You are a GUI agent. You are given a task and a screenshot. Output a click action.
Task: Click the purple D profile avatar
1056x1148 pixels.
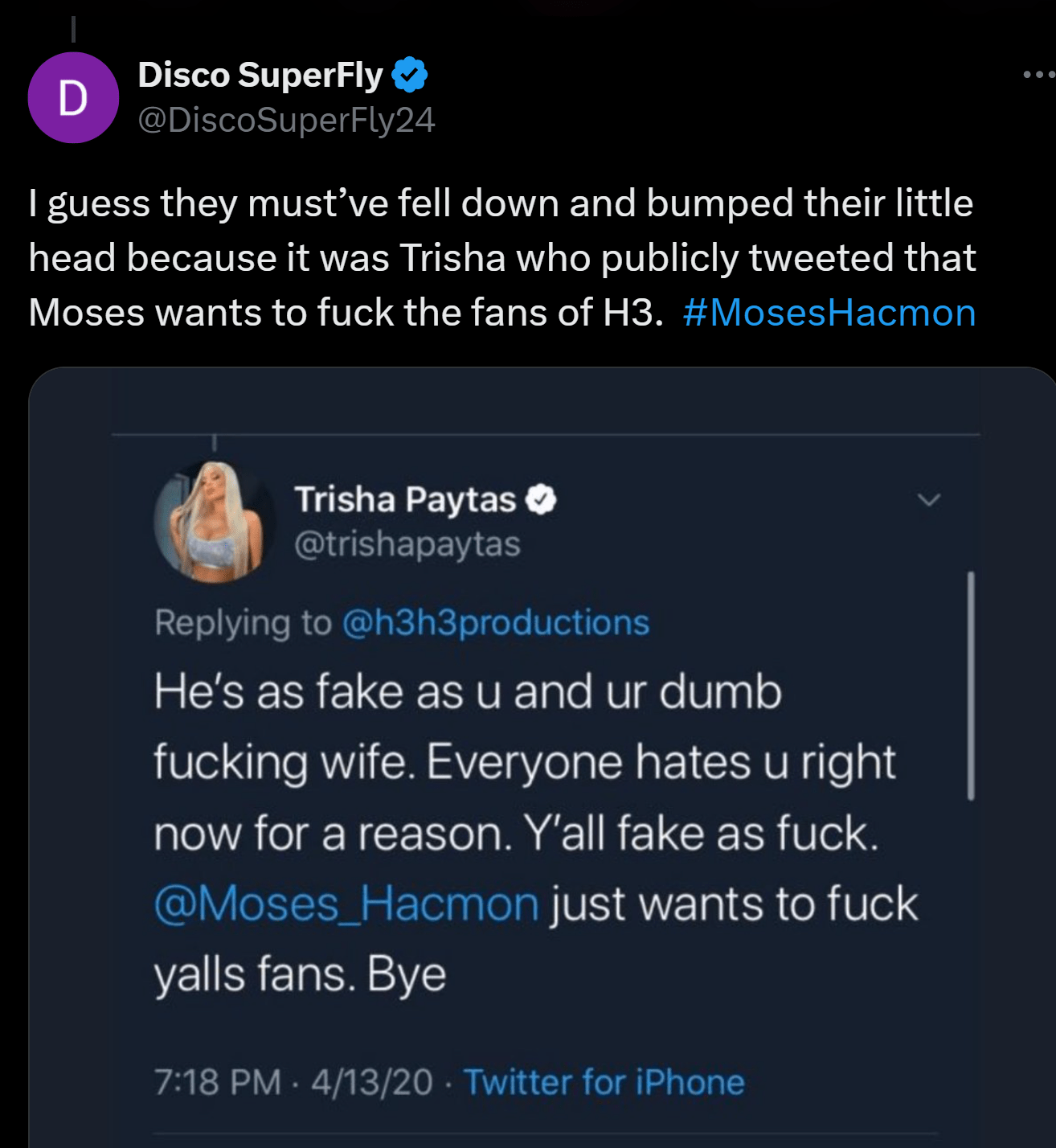73,98
